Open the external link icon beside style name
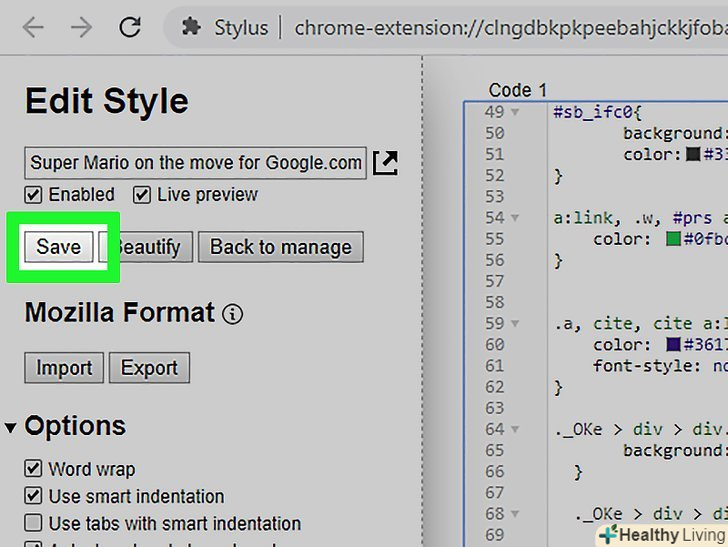The image size is (728, 547). [x=385, y=162]
